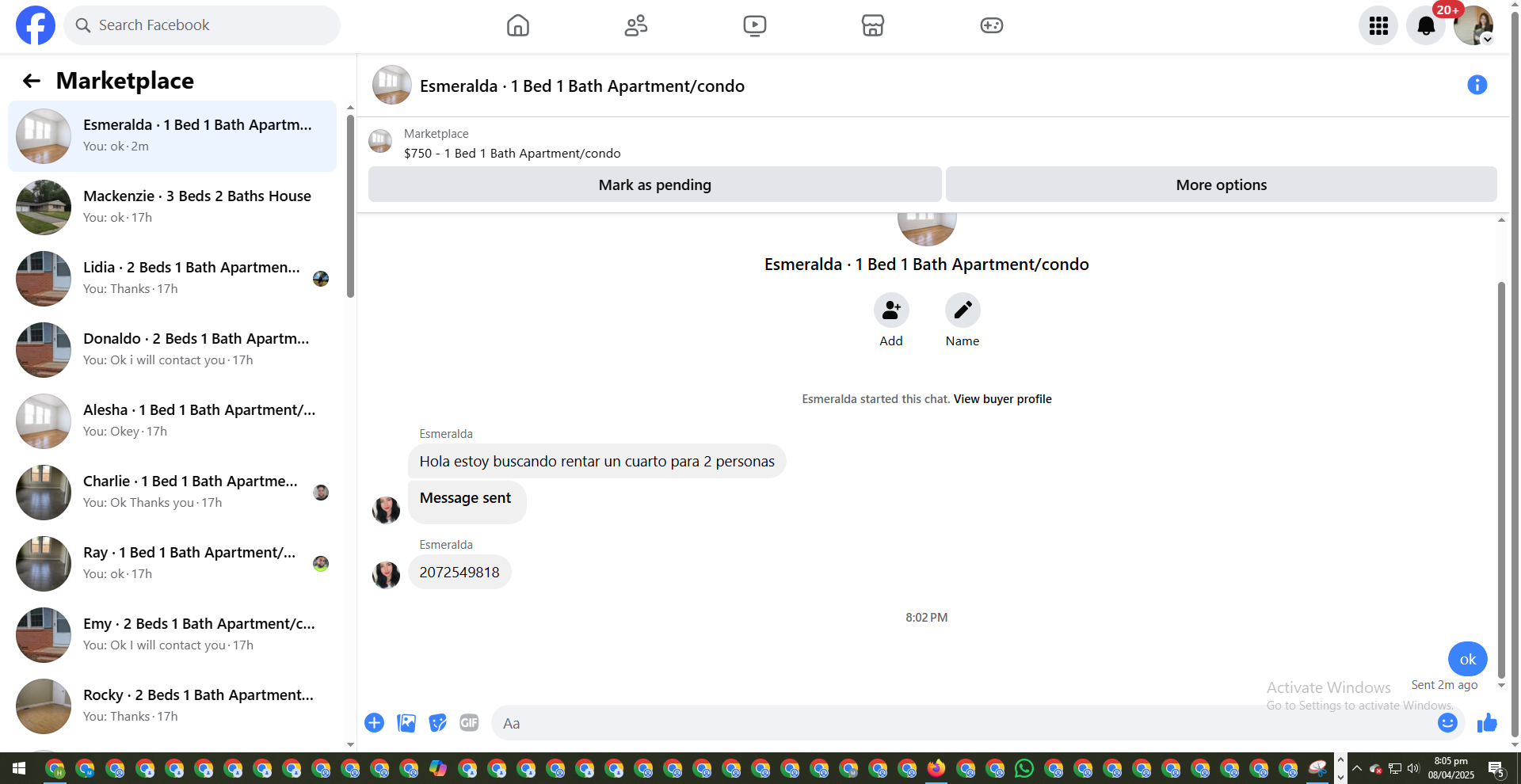Open the taskbar volume speaker icon
This screenshot has height=784, width=1521.
click(x=1413, y=768)
